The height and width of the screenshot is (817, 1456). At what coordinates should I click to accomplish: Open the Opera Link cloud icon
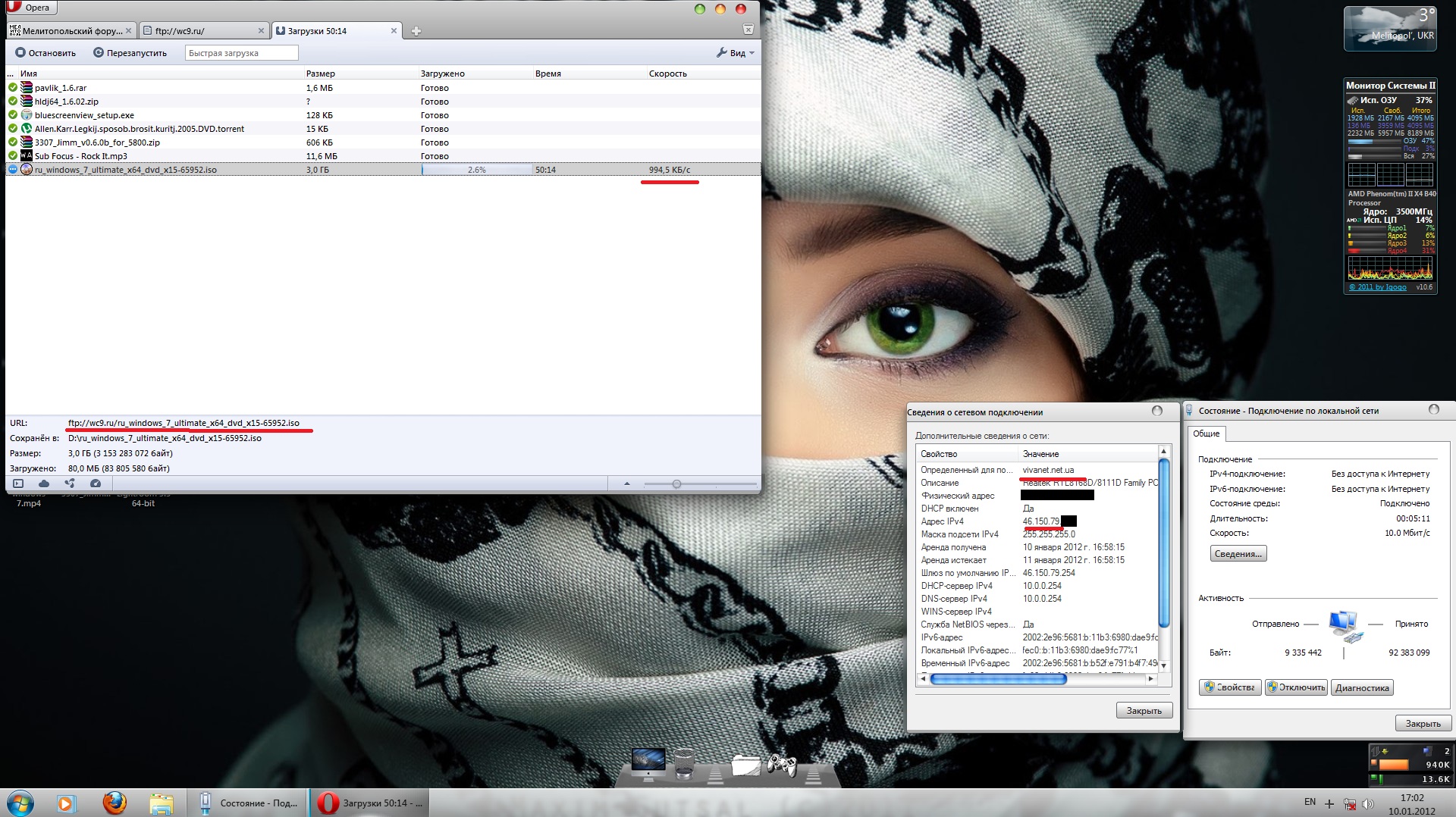pyautogui.click(x=44, y=484)
